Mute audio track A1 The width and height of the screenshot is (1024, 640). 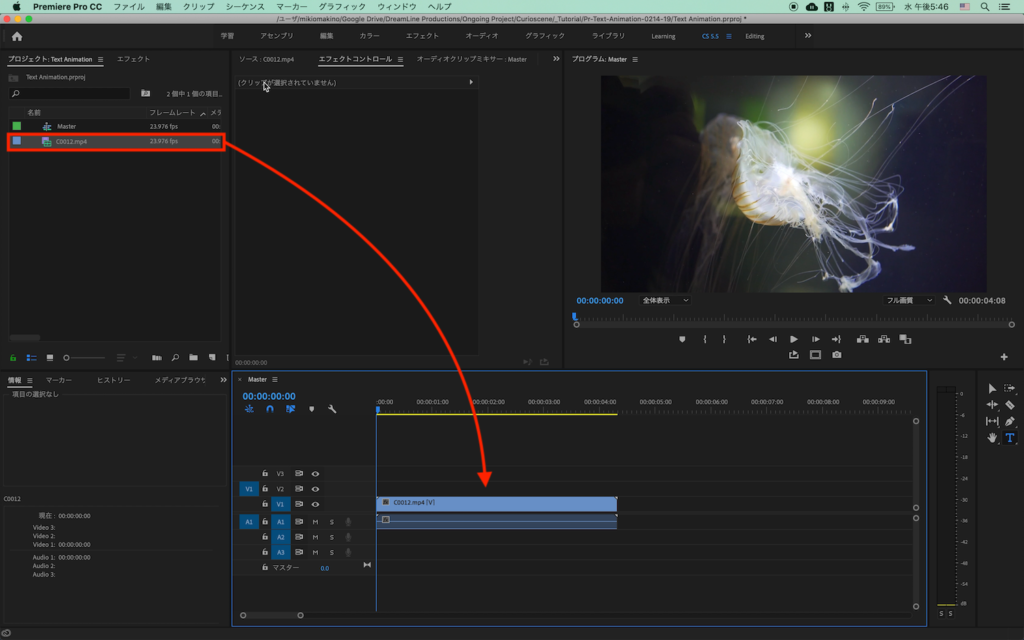tap(315, 521)
